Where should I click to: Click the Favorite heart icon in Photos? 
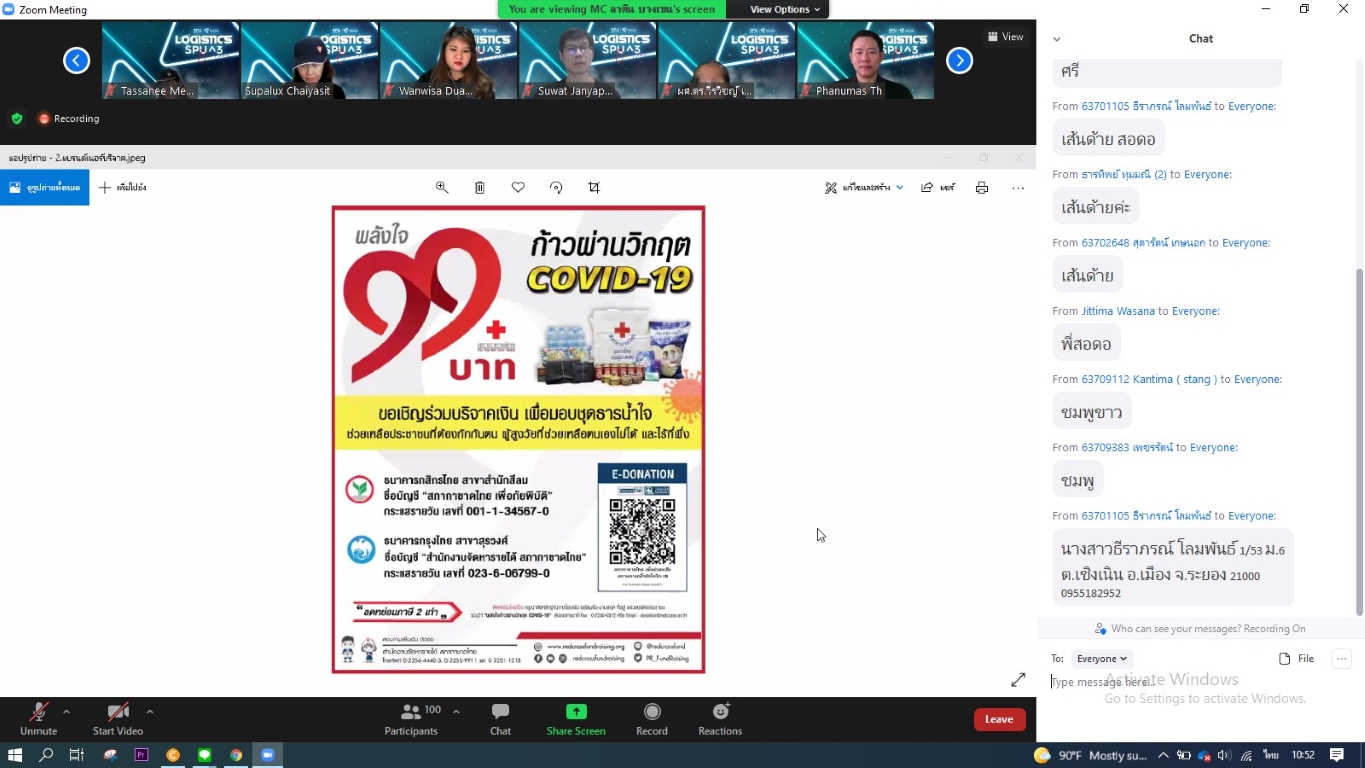pos(518,187)
